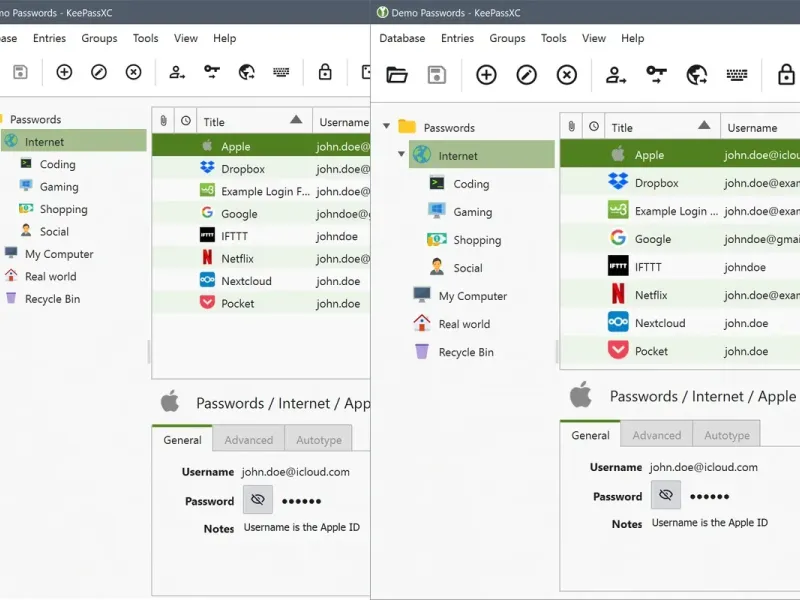Click clock column header in left window

[x=186, y=121]
